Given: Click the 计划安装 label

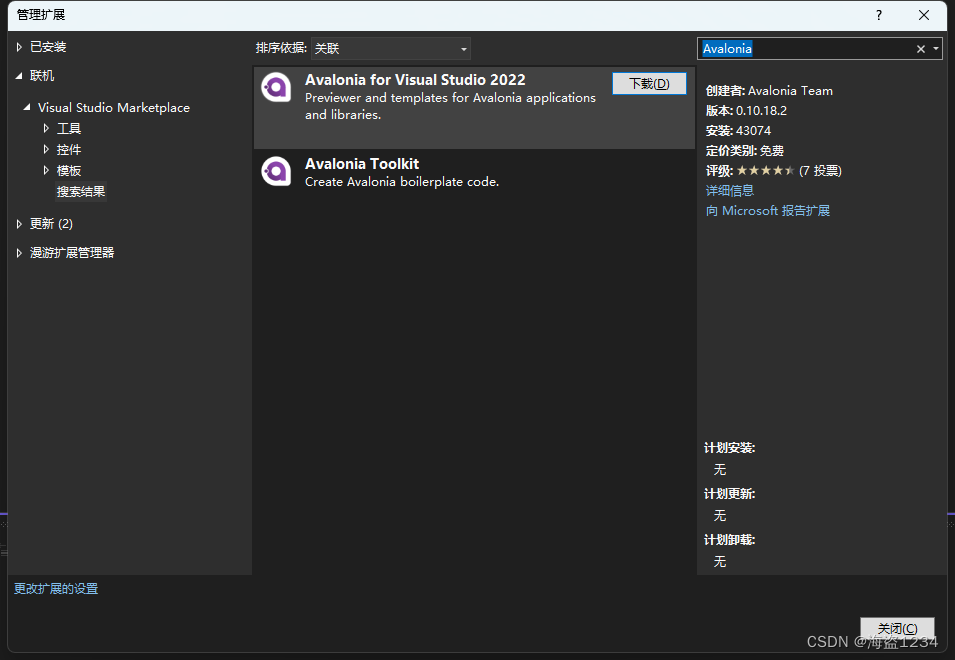Looking at the screenshot, I should 730,448.
